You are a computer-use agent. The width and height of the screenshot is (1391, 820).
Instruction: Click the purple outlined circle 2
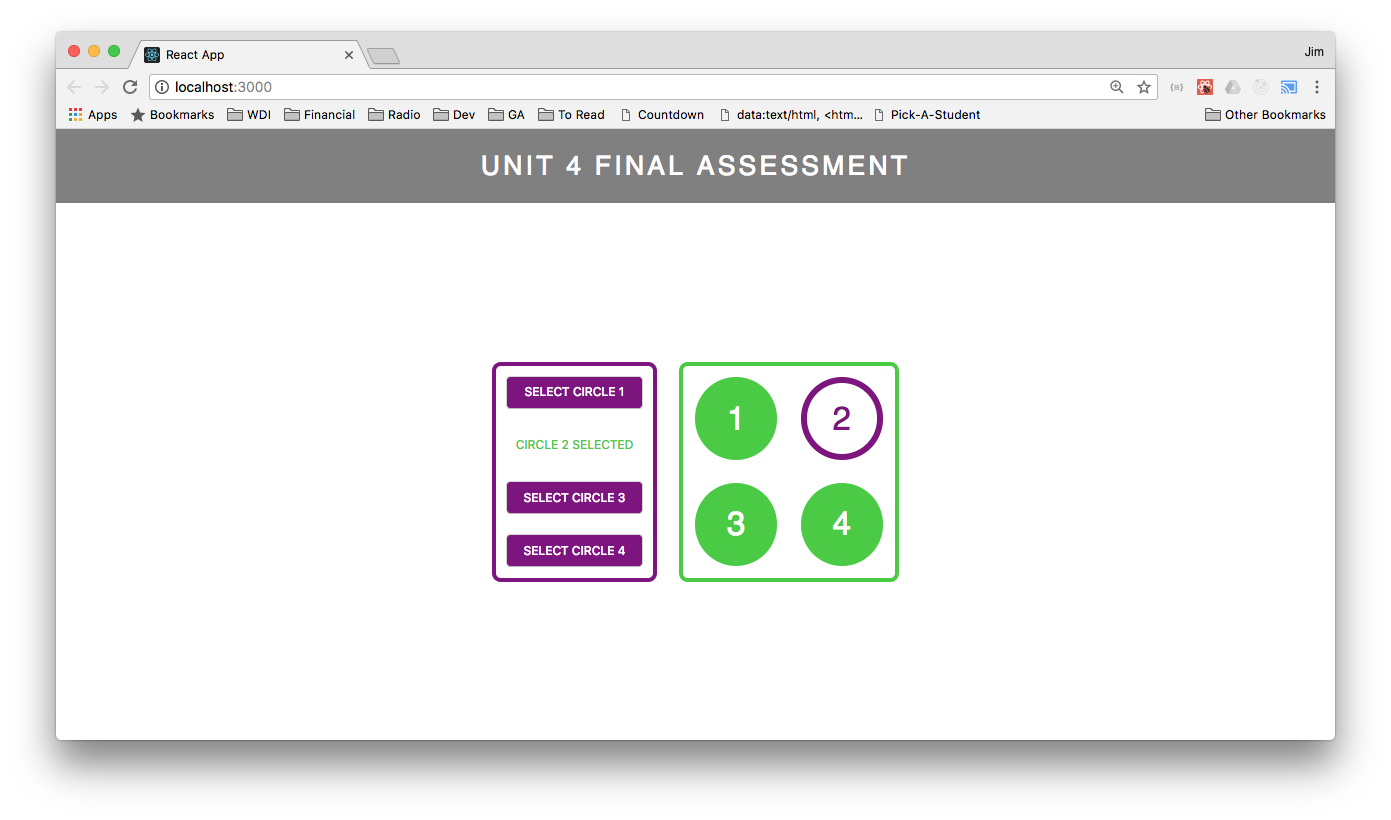coord(842,419)
